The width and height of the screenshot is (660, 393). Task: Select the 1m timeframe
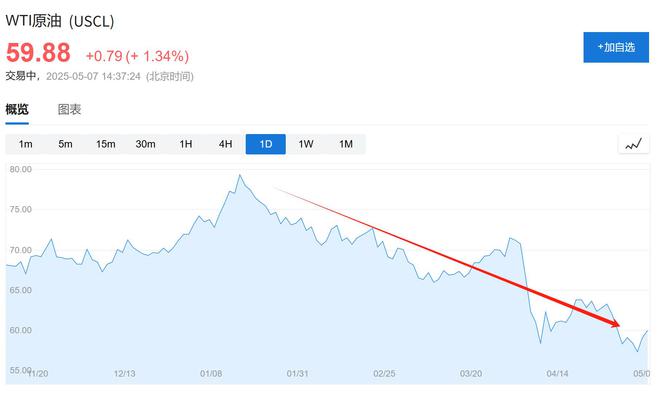(x=25, y=144)
